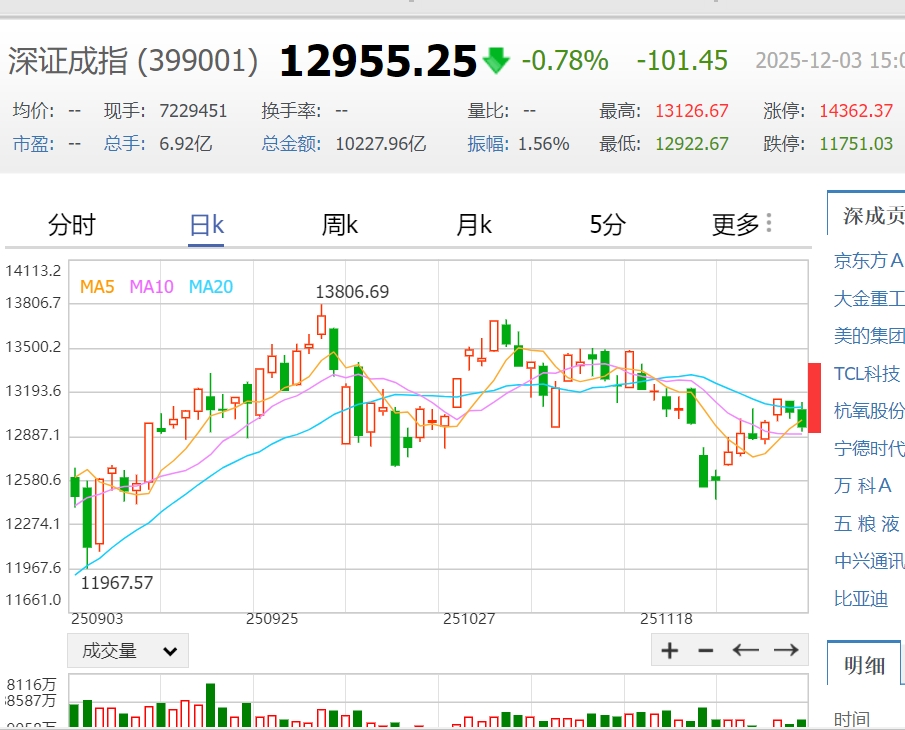905x730 pixels.
Task: Click the red vertical side bar
Action: coord(814,398)
